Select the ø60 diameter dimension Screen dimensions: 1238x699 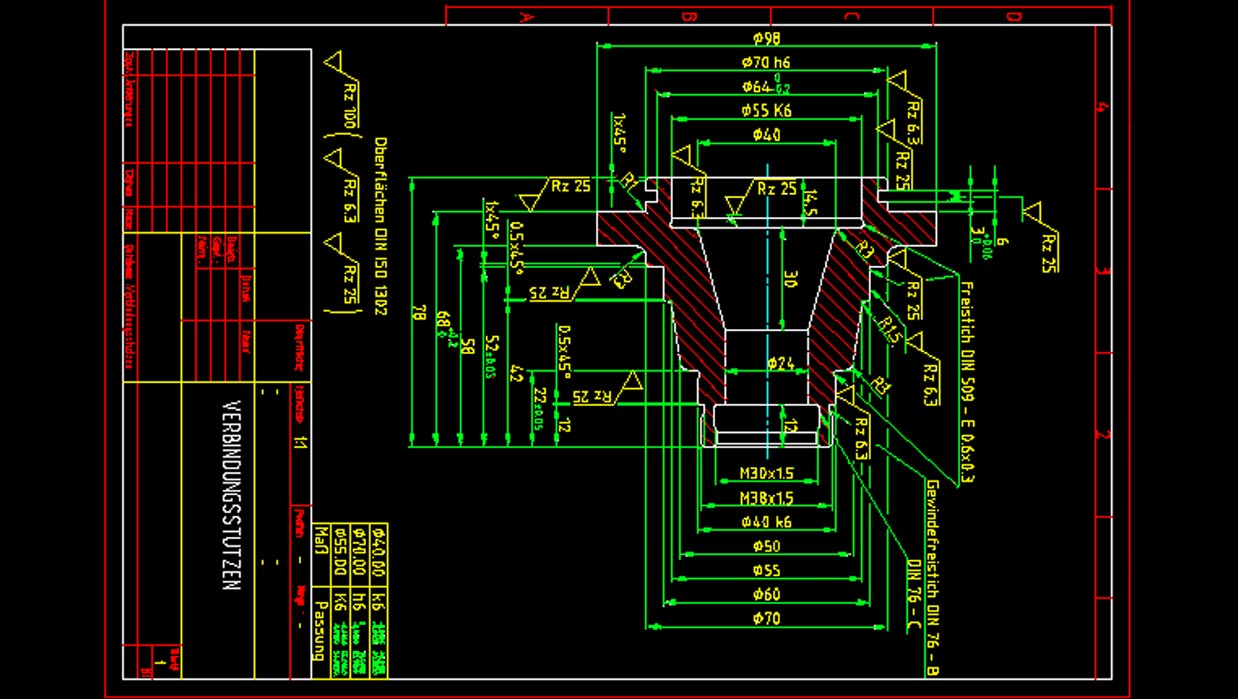pyautogui.click(x=766, y=595)
